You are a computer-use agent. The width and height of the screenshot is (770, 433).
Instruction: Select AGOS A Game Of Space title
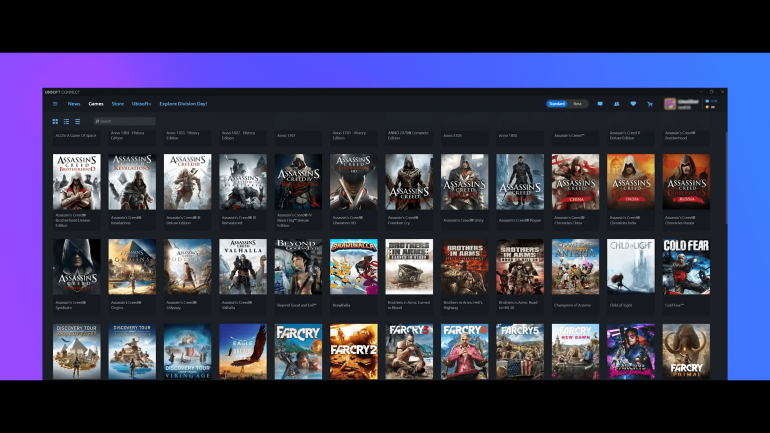click(x=76, y=135)
